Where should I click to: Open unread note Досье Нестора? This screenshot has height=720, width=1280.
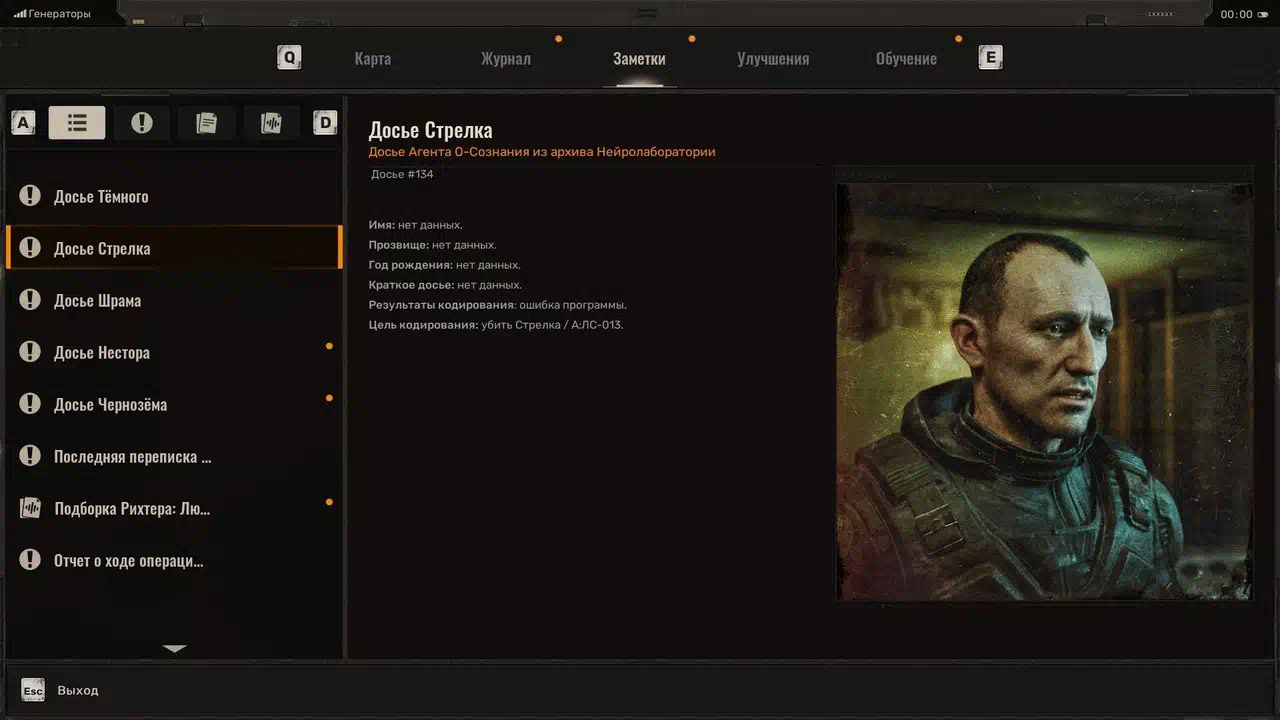click(102, 353)
